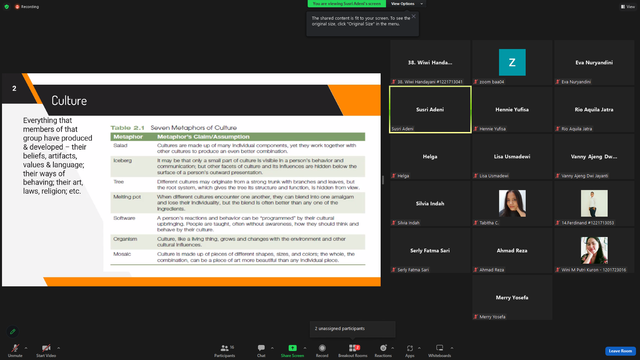Click the Melting pot row label
Screen dimensions: 640x360
tap(127, 197)
